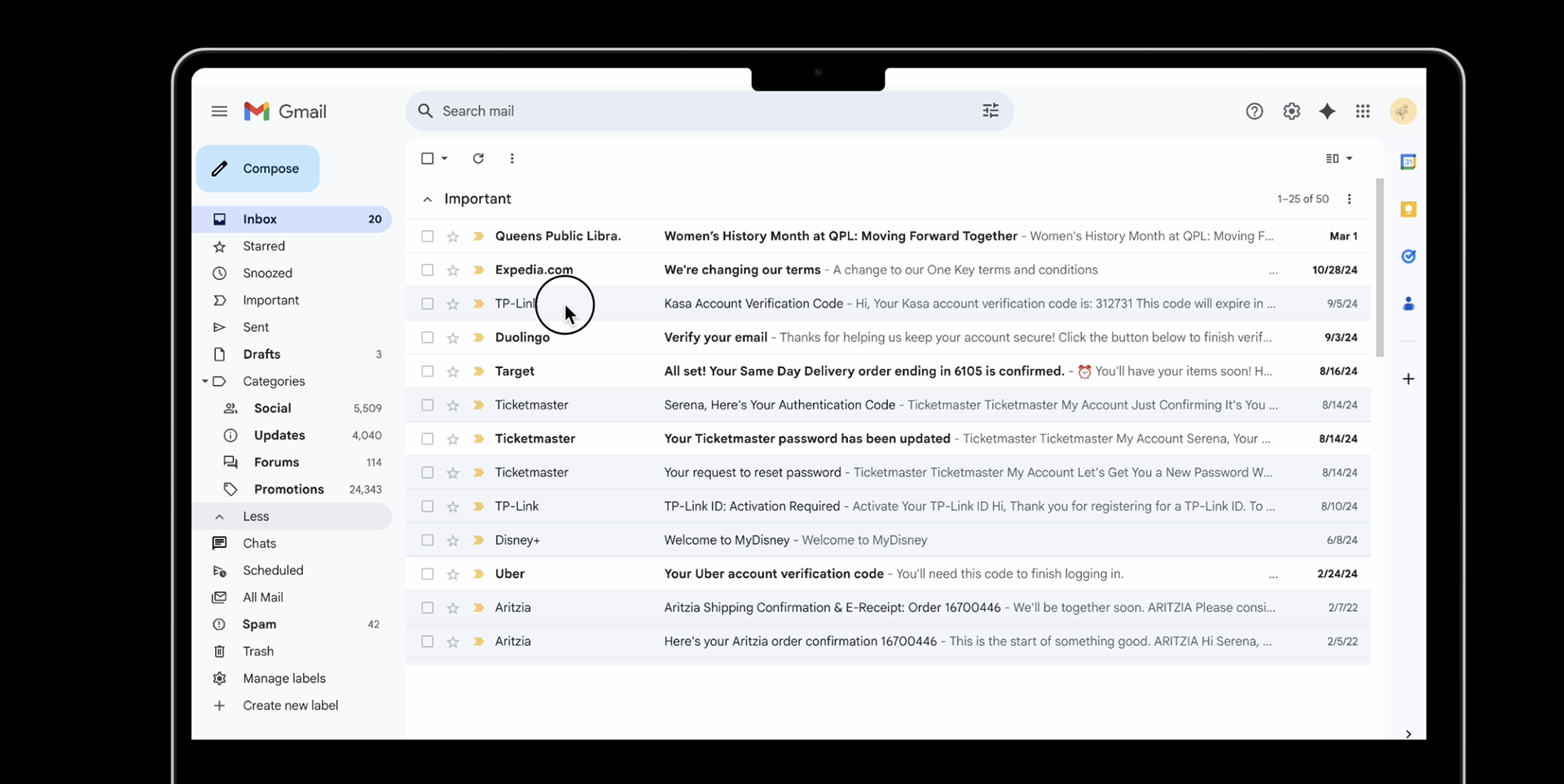Click the Compose button

[257, 169]
